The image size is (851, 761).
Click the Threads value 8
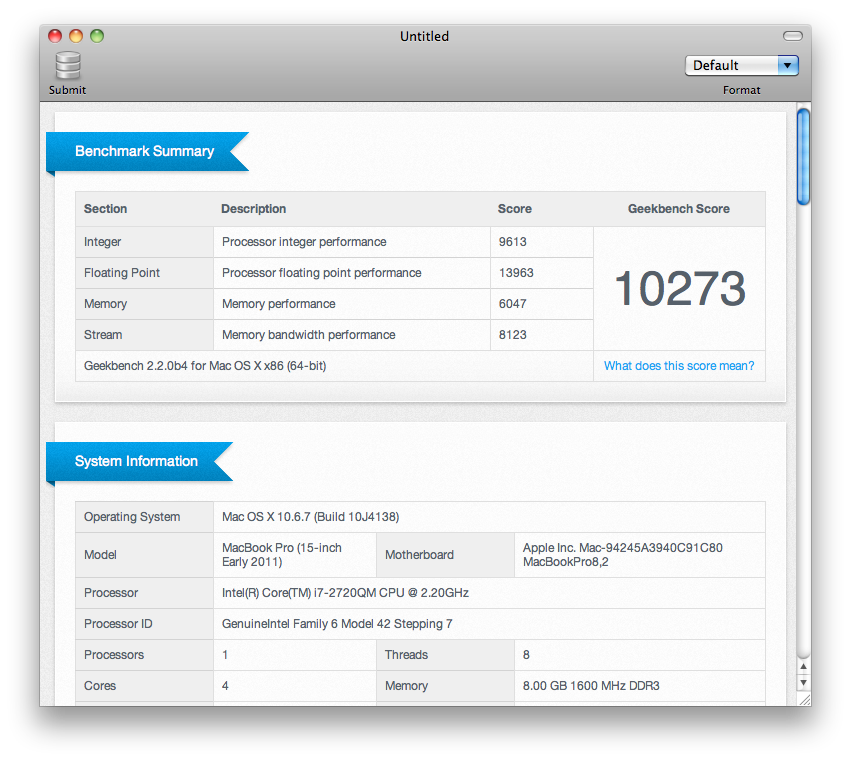pos(526,655)
